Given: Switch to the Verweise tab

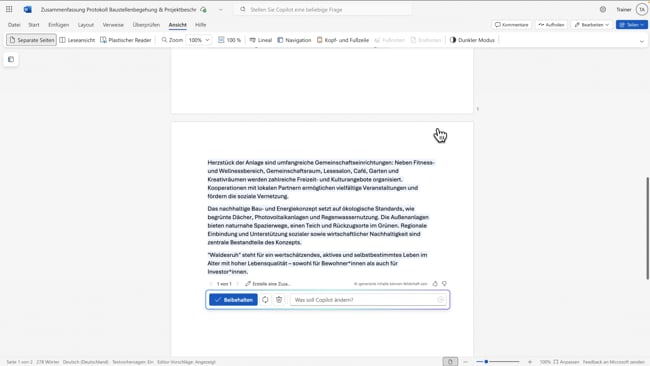Looking at the screenshot, I should point(113,25).
